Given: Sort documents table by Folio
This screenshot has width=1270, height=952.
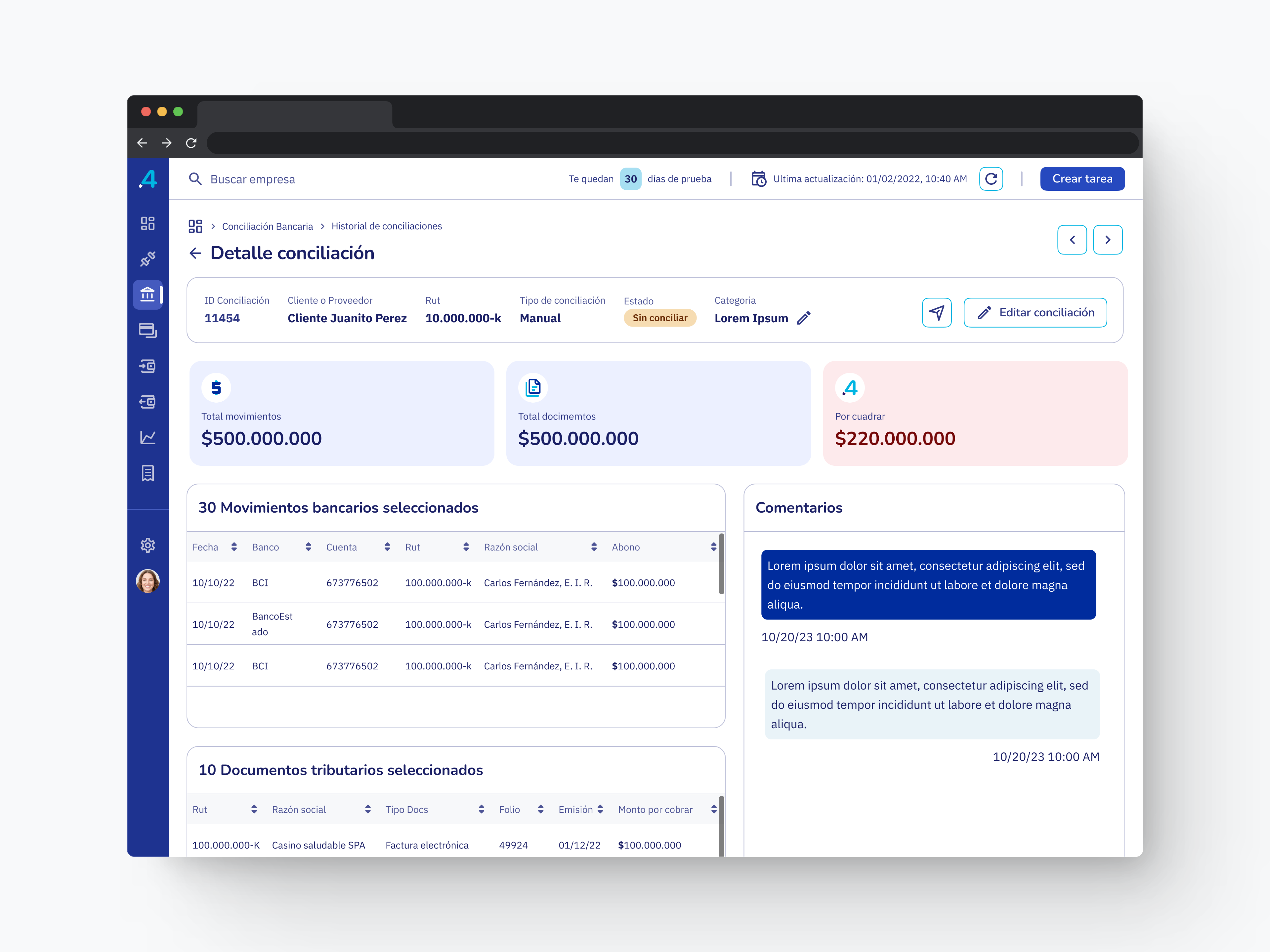Looking at the screenshot, I should (540, 809).
